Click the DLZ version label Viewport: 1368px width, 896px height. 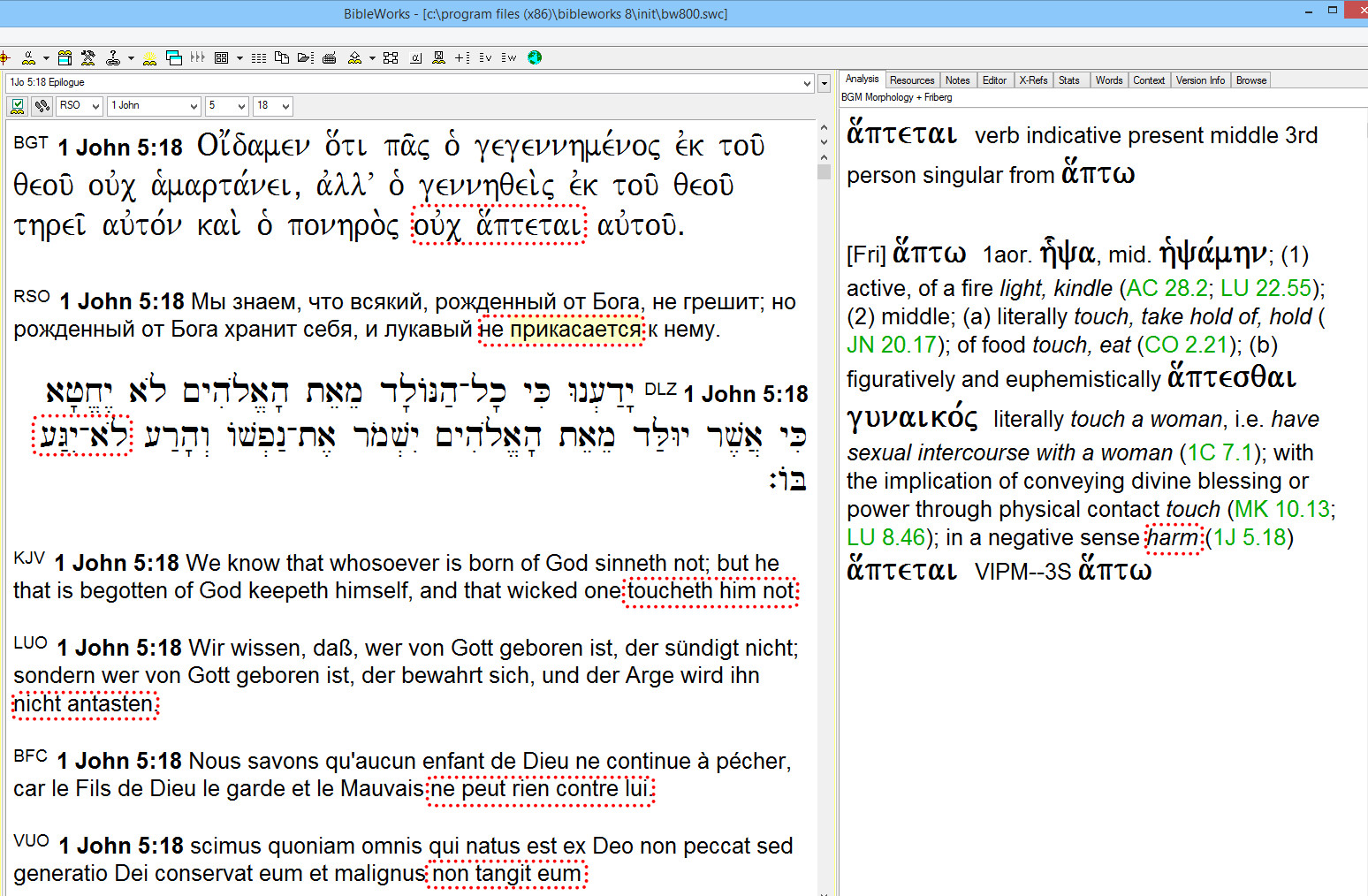660,389
